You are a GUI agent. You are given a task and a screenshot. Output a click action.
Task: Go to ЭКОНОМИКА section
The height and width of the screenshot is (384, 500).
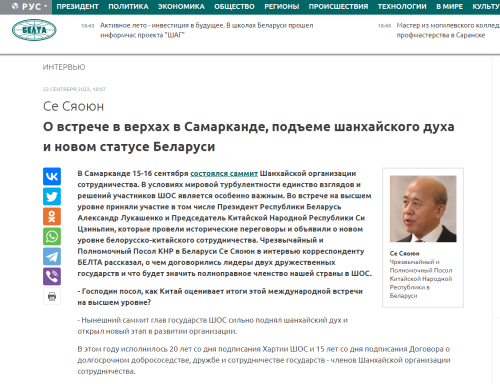[x=181, y=7]
